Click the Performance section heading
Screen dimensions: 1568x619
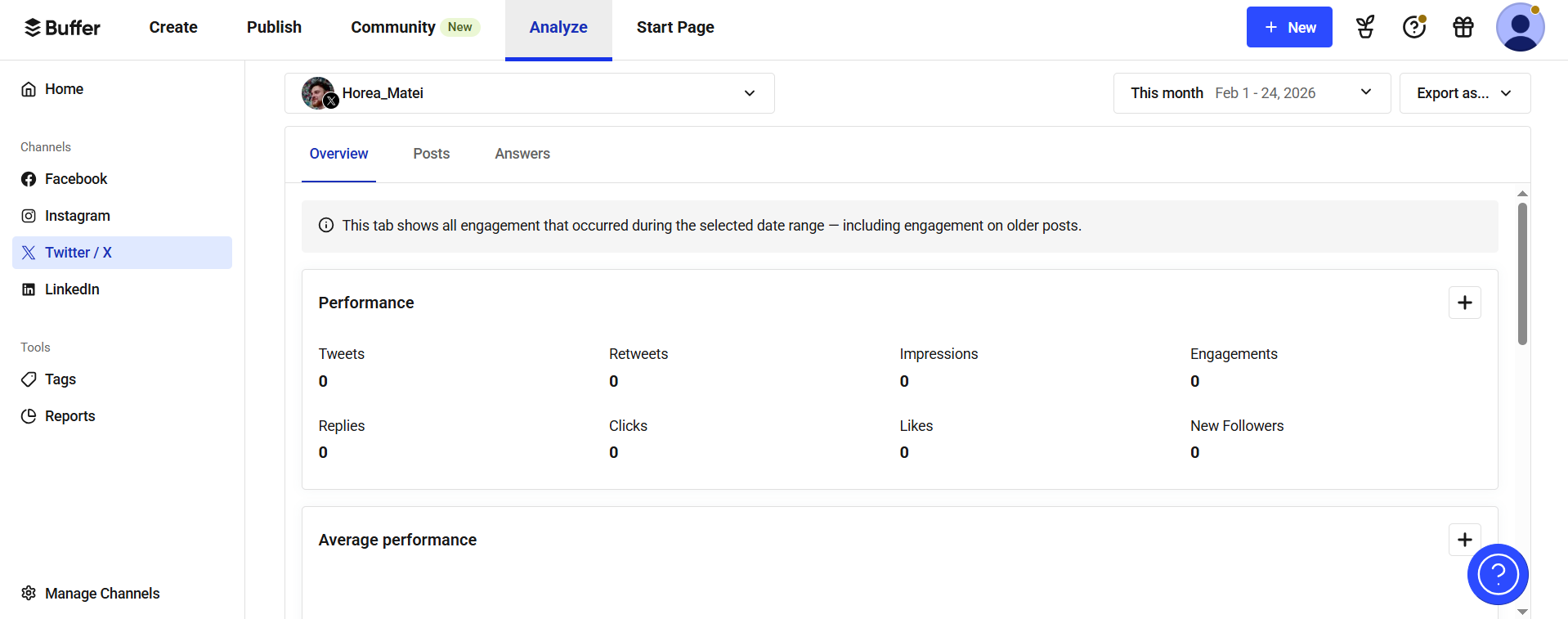point(366,303)
